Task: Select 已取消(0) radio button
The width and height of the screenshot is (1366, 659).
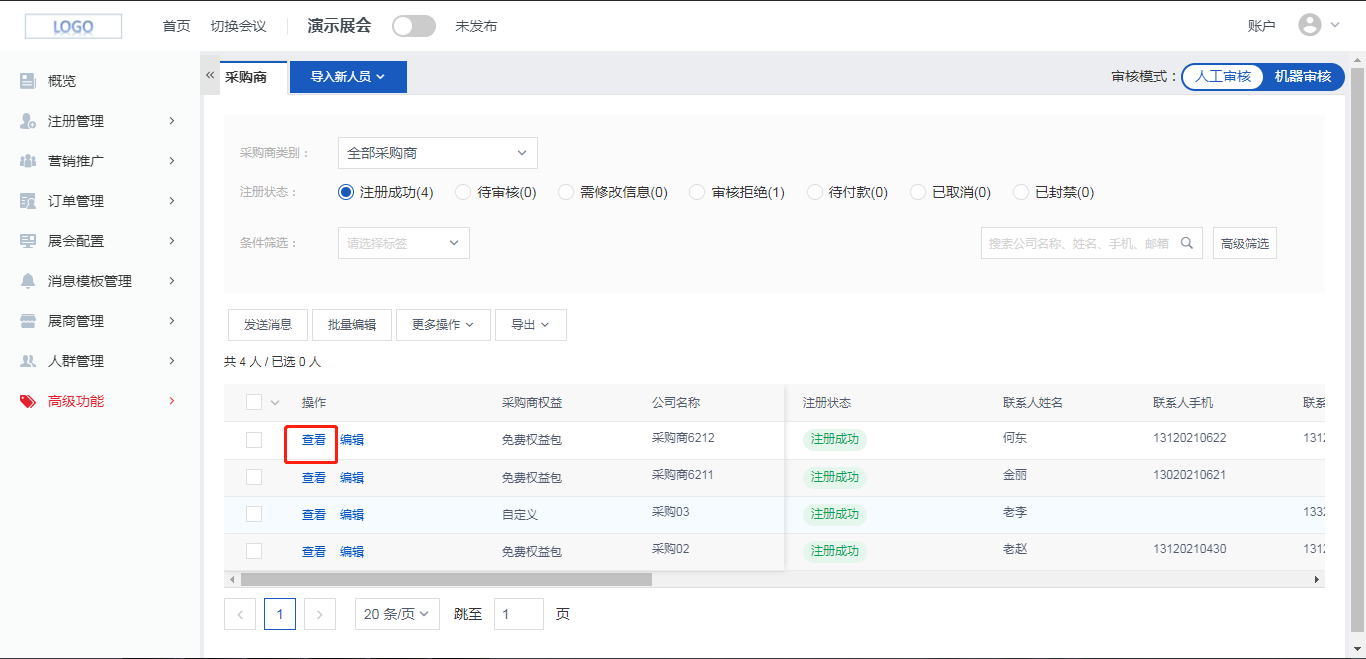Action: click(918, 192)
